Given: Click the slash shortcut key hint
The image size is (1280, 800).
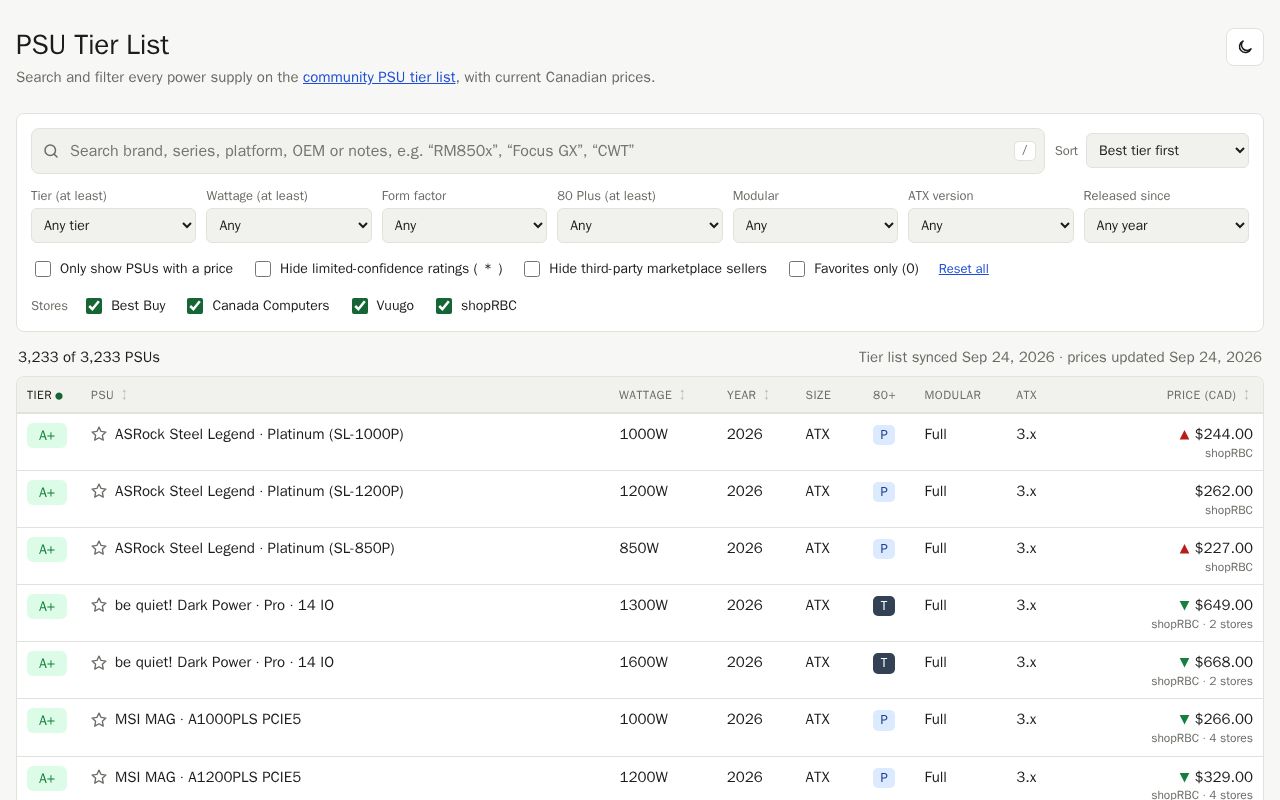Looking at the screenshot, I should click(x=1024, y=151).
